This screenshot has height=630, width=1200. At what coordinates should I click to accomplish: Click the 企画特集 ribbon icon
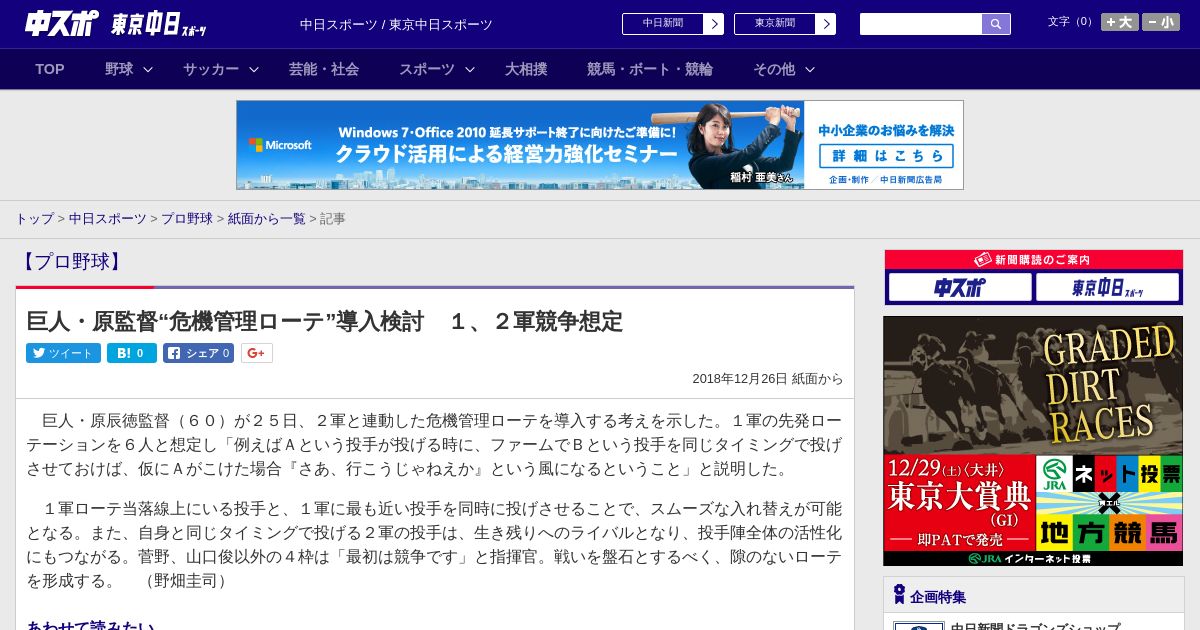[899, 595]
